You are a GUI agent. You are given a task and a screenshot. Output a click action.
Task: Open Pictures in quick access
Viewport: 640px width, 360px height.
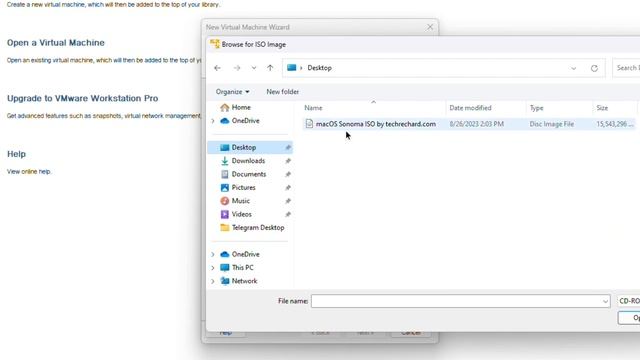click(243, 188)
